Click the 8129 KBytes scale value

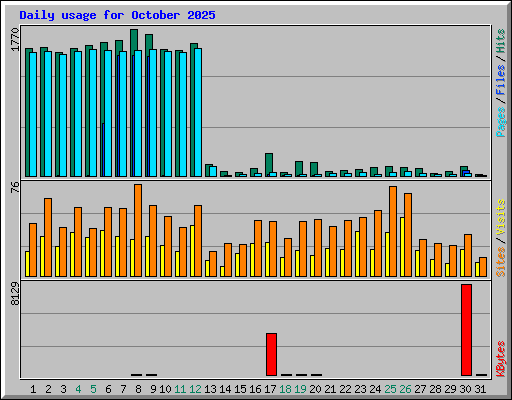click(15, 294)
